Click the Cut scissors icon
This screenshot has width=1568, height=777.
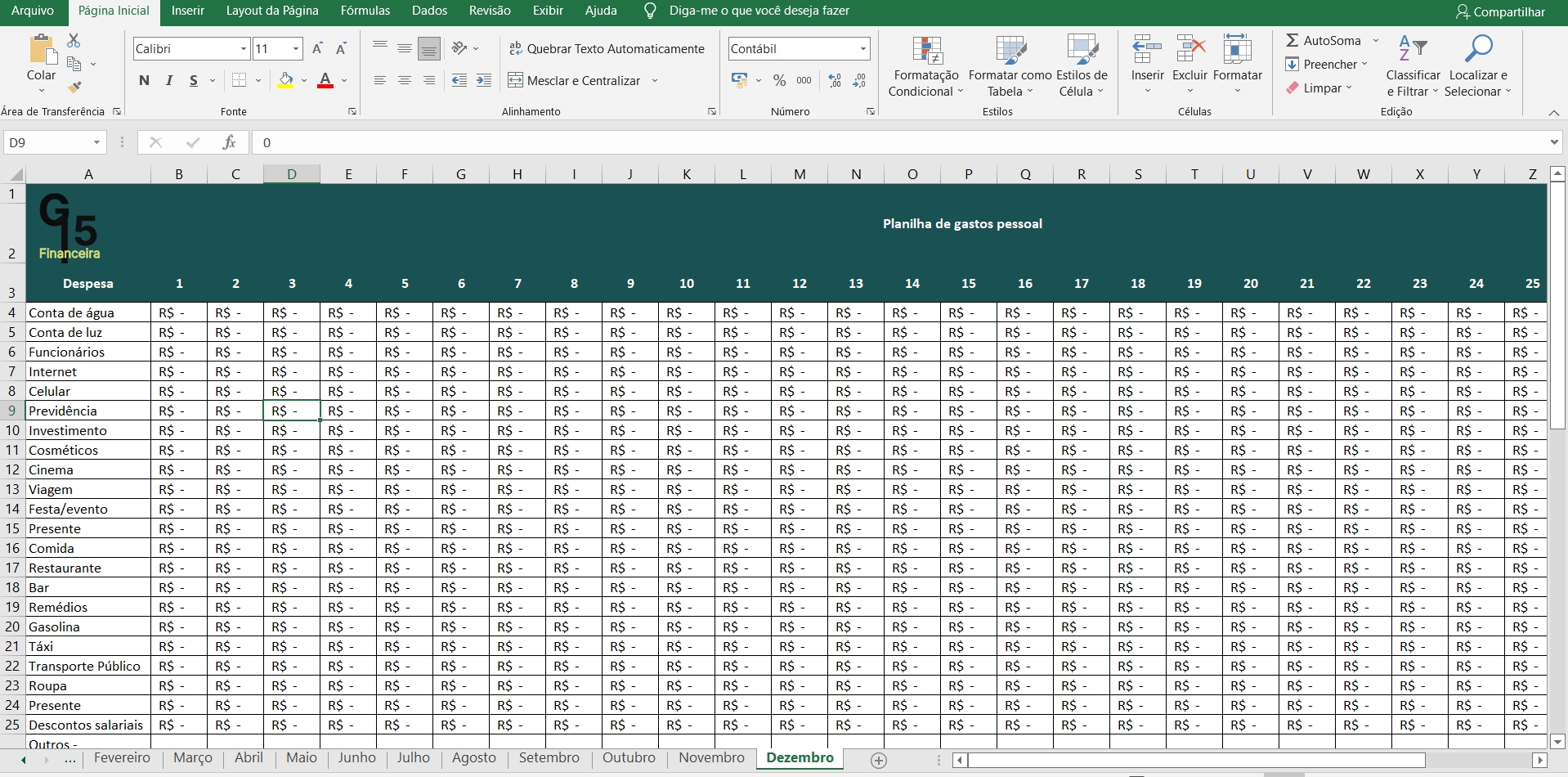coord(74,40)
